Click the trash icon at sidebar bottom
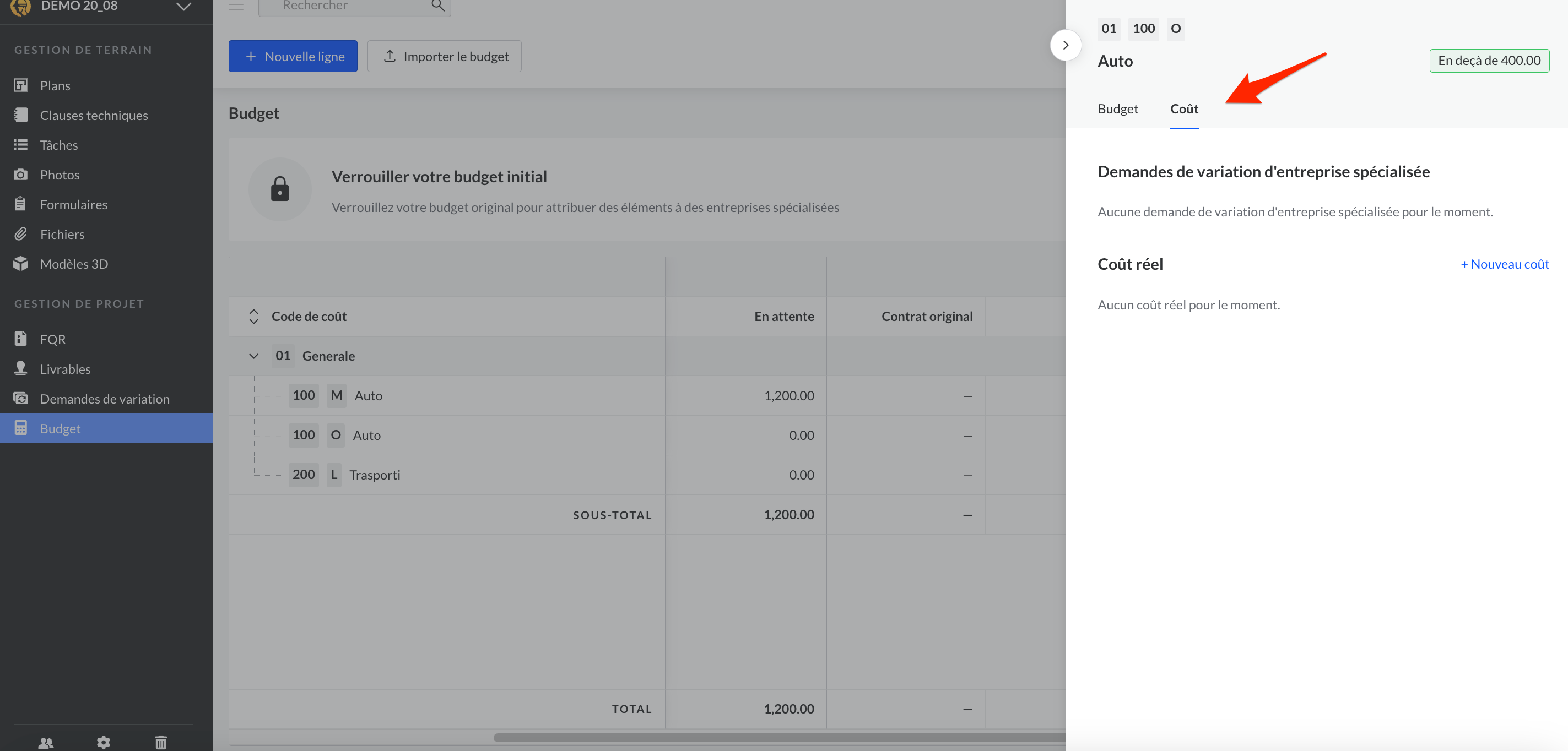Viewport: 1568px width, 751px height. click(x=161, y=742)
